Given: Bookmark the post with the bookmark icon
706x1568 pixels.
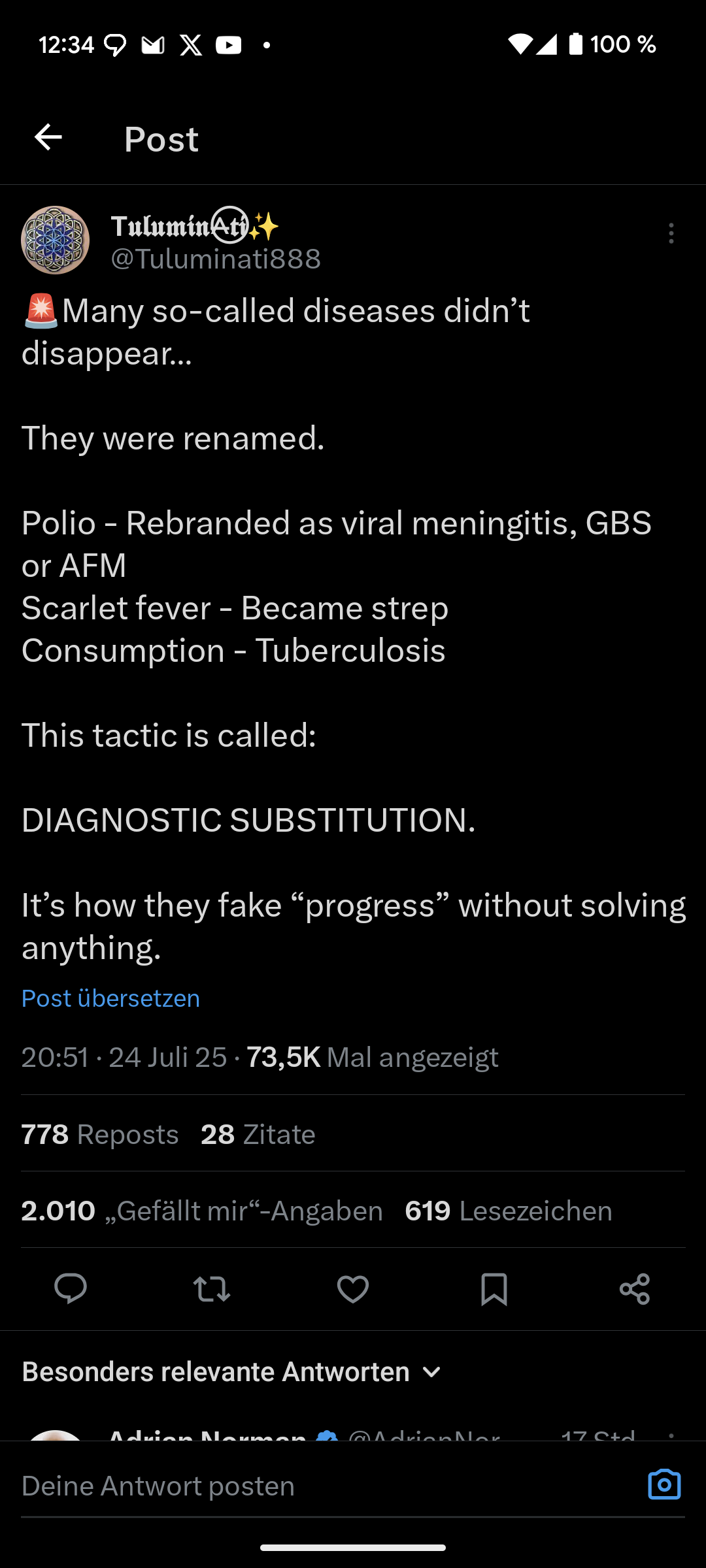Looking at the screenshot, I should tap(494, 1289).
